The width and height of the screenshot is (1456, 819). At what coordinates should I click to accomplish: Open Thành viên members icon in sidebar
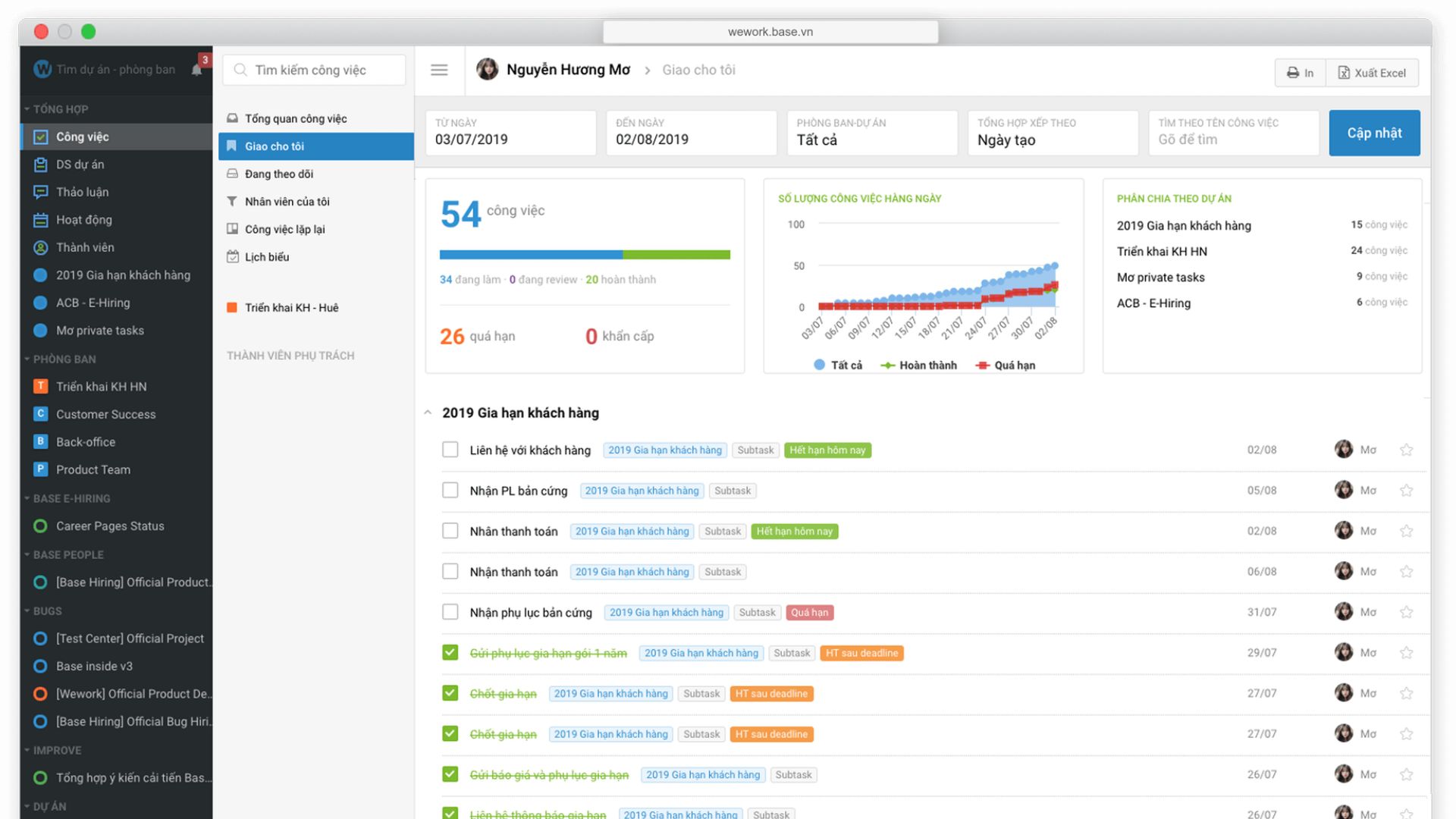(41, 247)
